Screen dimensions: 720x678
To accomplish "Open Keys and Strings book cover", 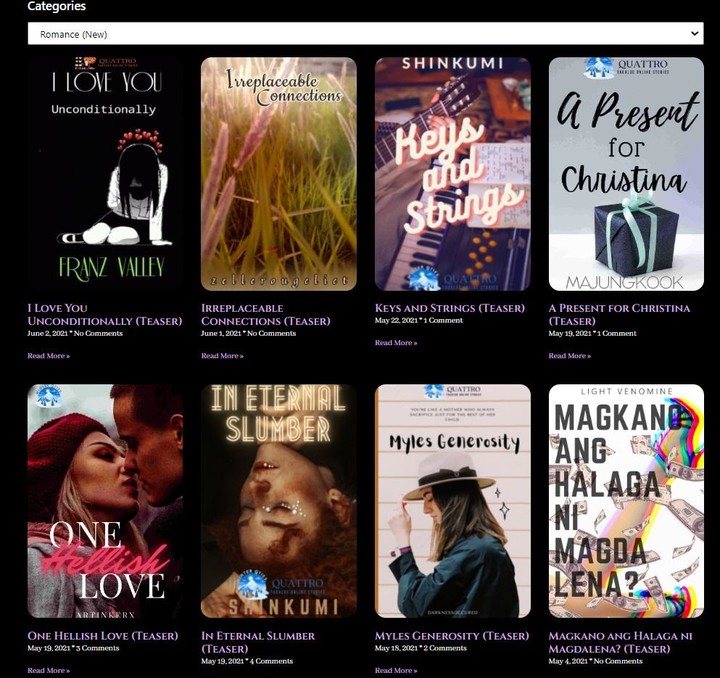I will point(453,174).
